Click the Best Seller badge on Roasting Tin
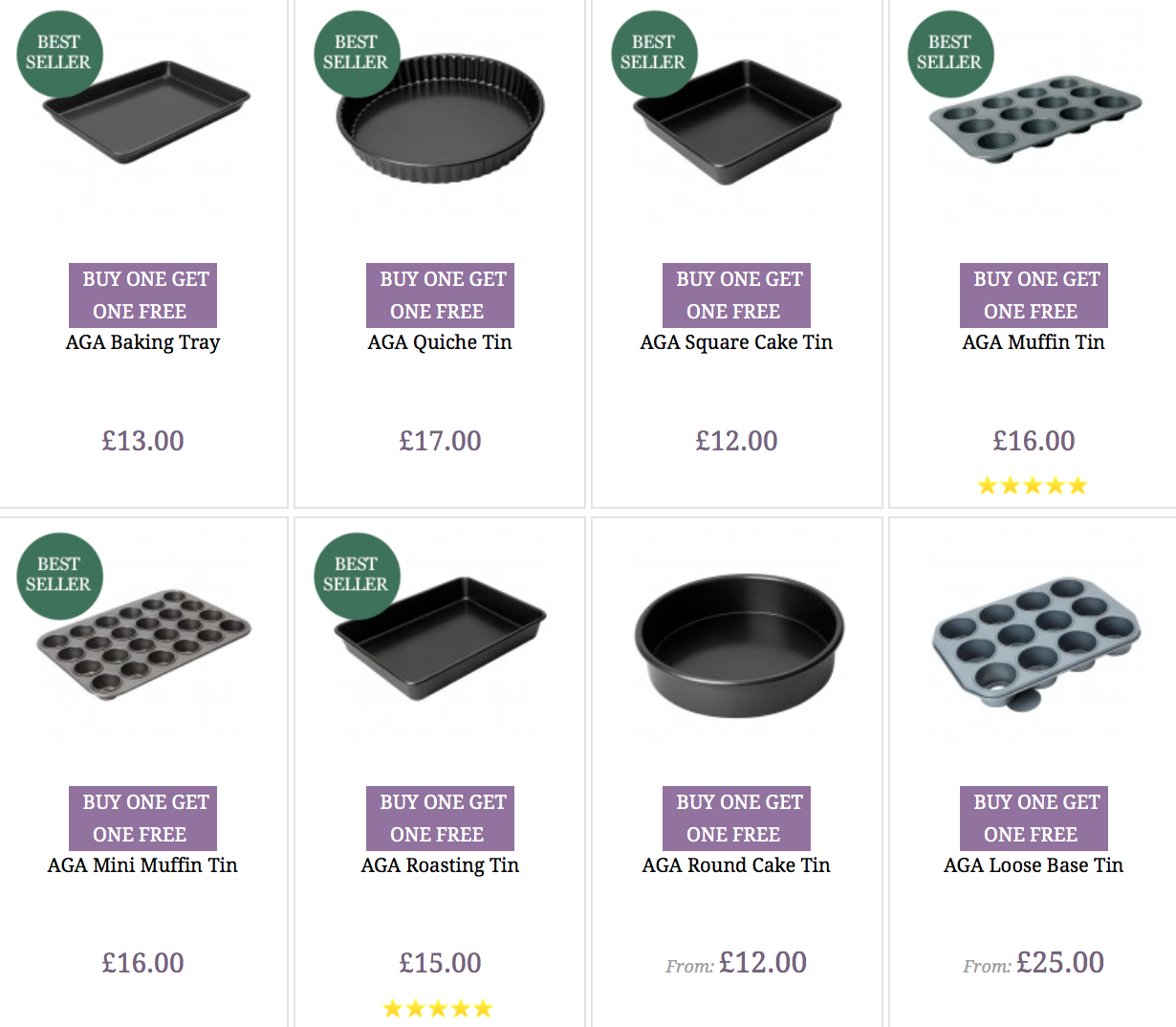Image resolution: width=1176 pixels, height=1027 pixels. [356, 575]
